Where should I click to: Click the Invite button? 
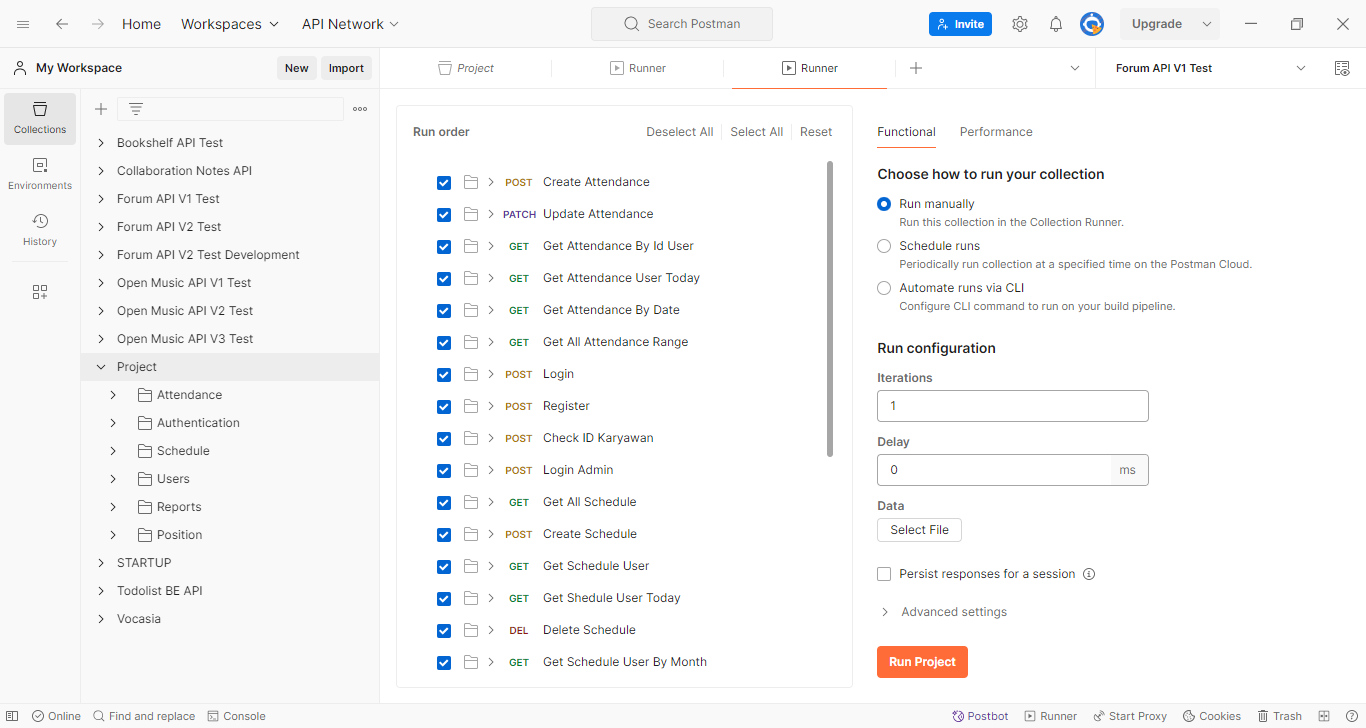960,24
